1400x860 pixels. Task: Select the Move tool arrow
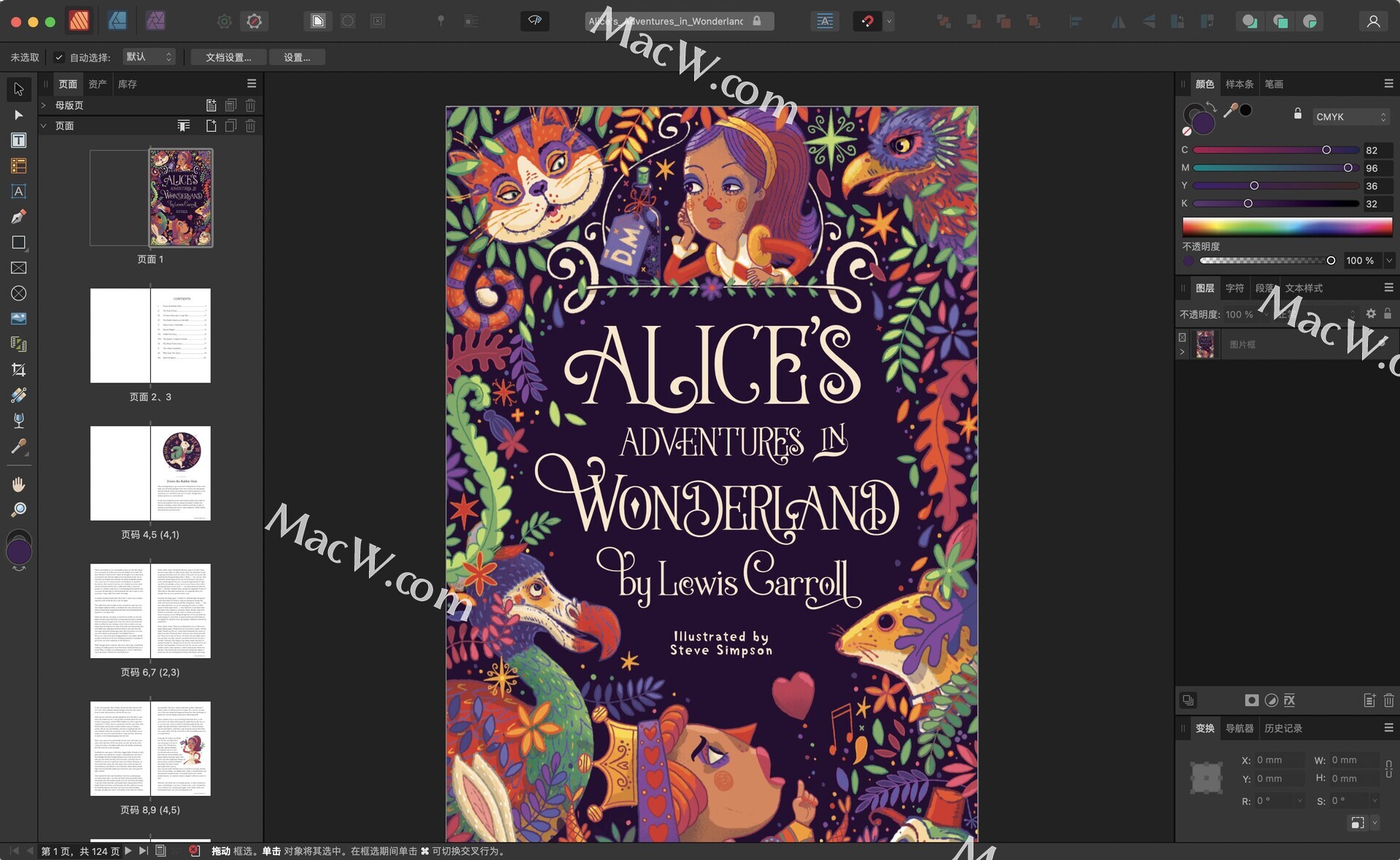(x=19, y=89)
